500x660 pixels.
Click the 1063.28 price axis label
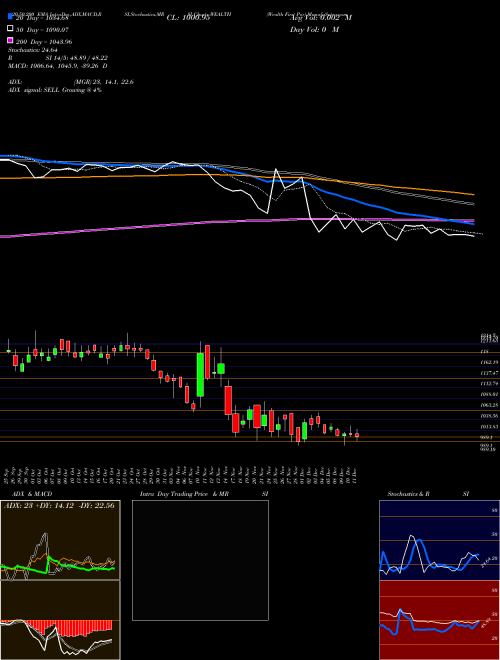(489, 405)
